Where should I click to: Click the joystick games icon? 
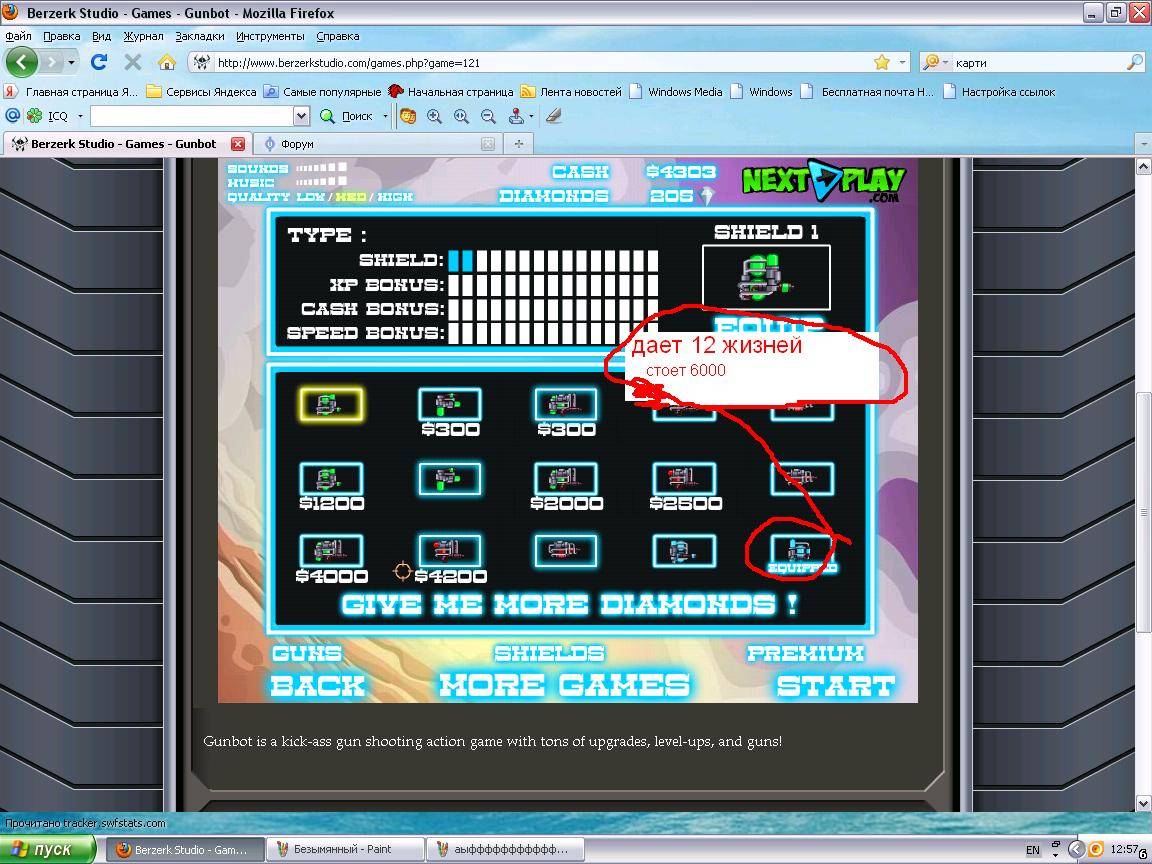click(x=516, y=115)
